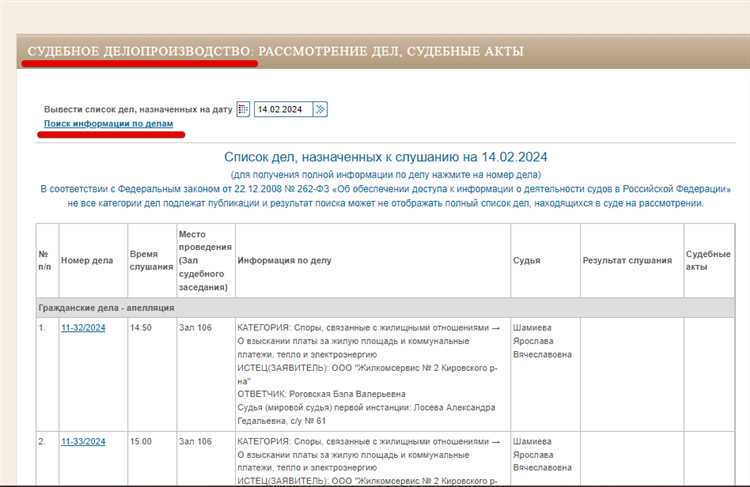
Task: Click hearing time 14:50
Action: [141, 328]
